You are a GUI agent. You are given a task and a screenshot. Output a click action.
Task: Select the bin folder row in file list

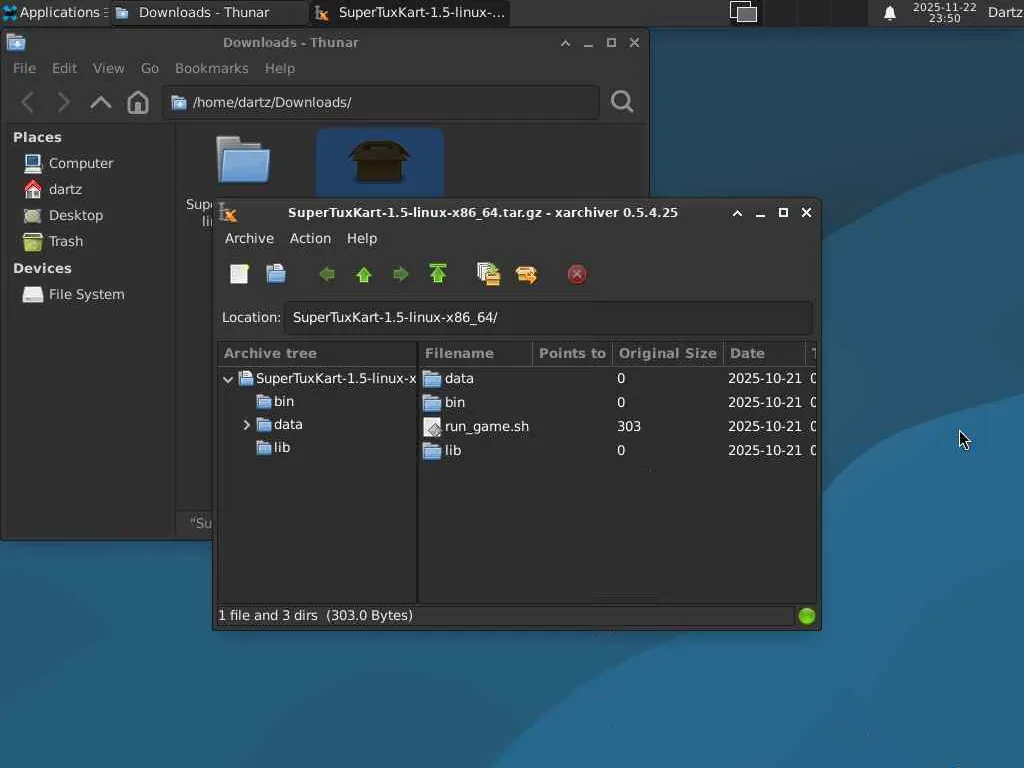(617, 402)
